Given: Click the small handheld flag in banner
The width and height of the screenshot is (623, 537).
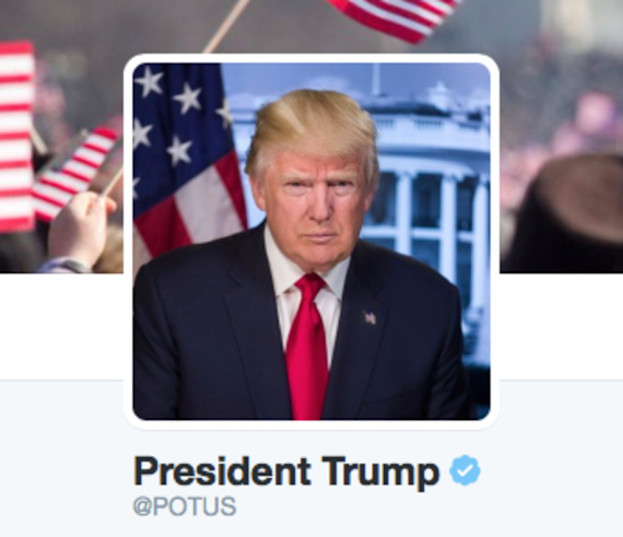Looking at the screenshot, I should (x=75, y=173).
